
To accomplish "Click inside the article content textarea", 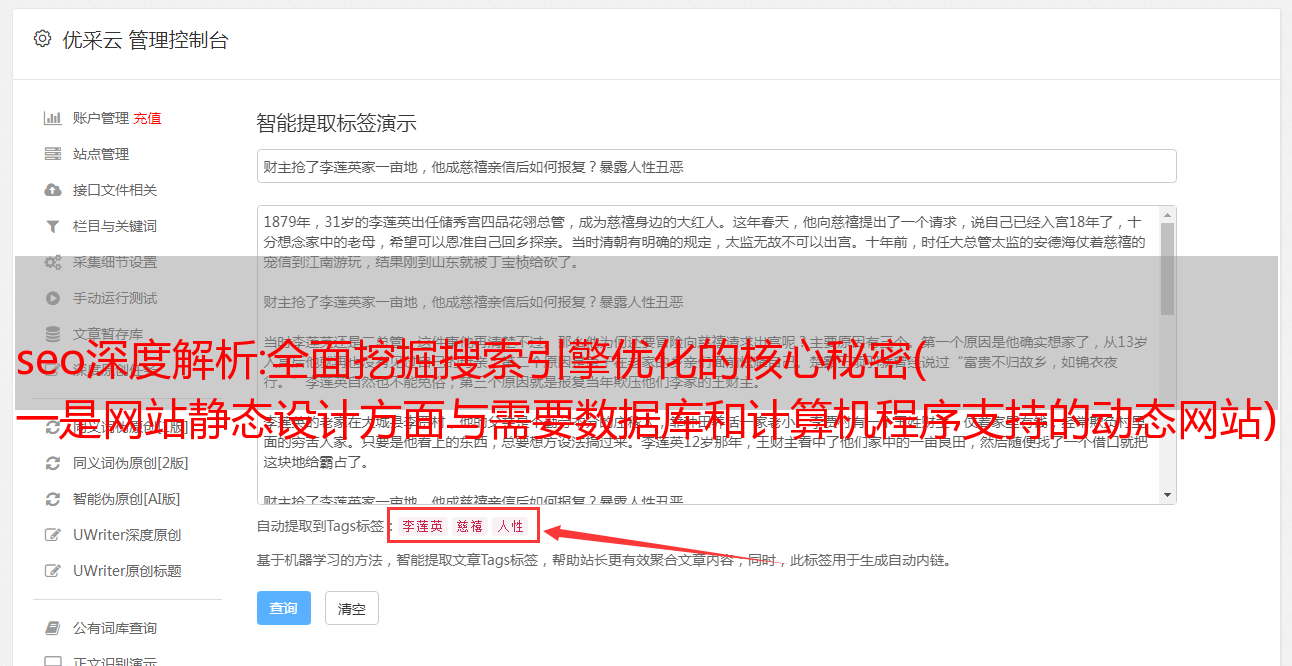I will 708,355.
